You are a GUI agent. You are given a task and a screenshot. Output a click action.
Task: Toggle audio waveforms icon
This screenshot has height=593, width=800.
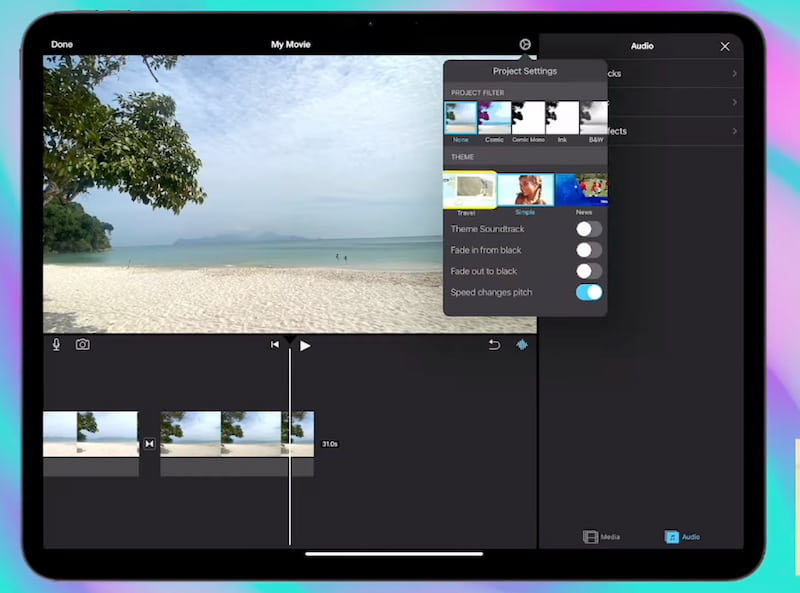521,345
